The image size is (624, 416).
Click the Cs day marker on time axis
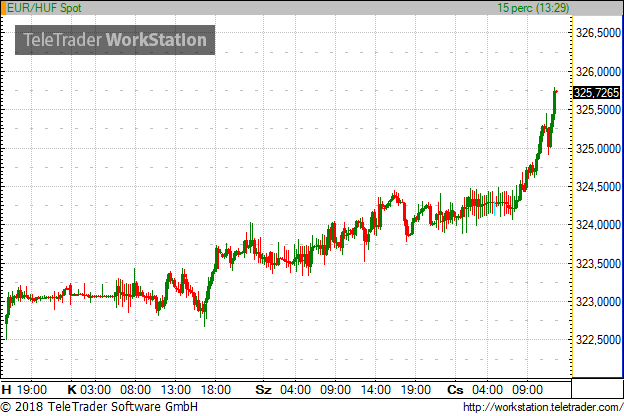point(455,389)
